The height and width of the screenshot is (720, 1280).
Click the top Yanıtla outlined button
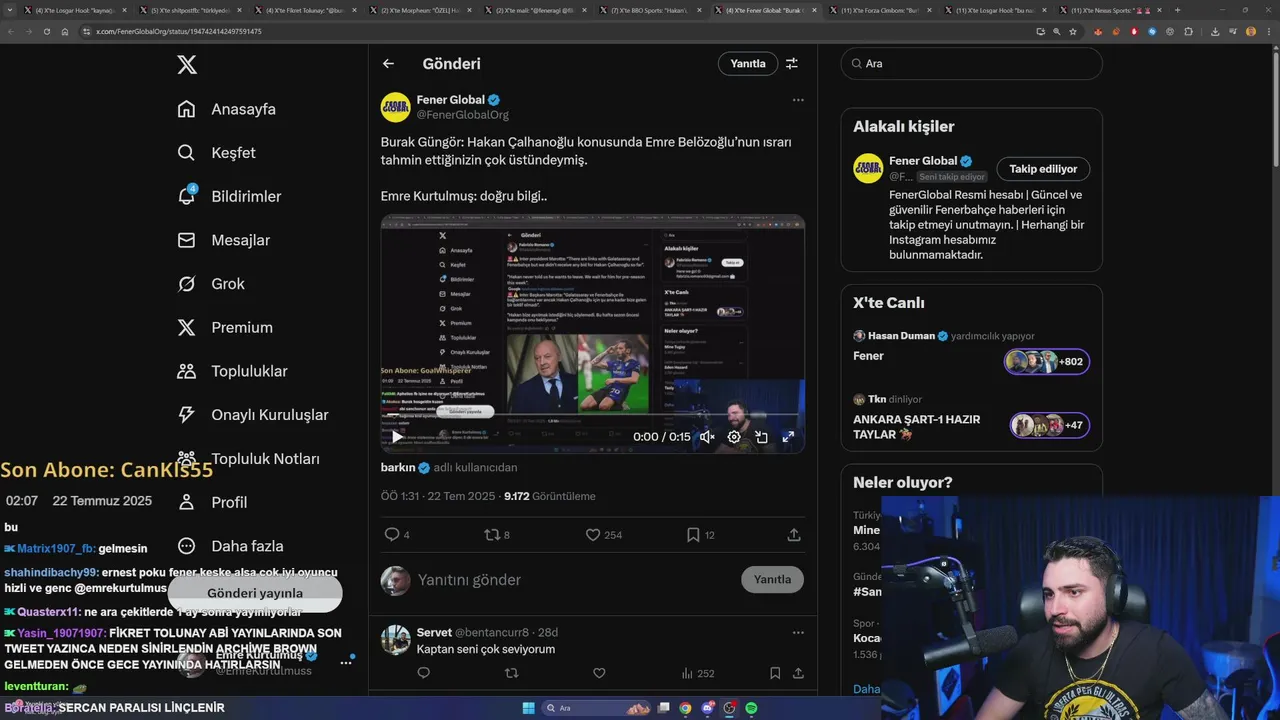747,63
